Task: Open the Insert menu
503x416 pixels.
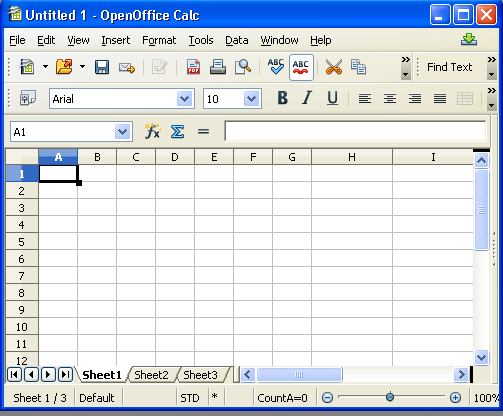Action: coord(116,40)
